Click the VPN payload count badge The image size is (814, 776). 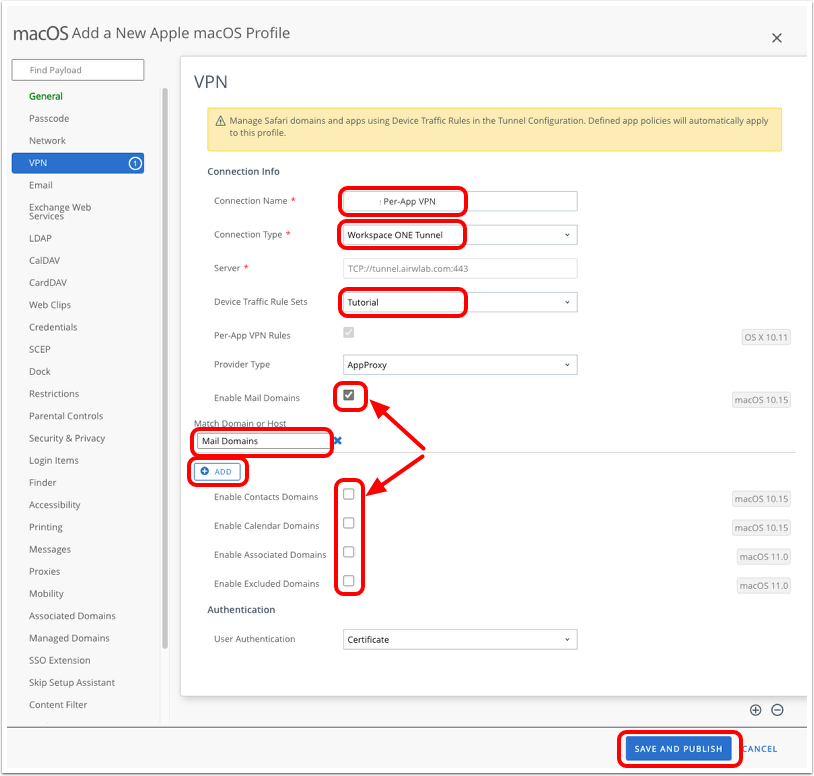pos(135,163)
